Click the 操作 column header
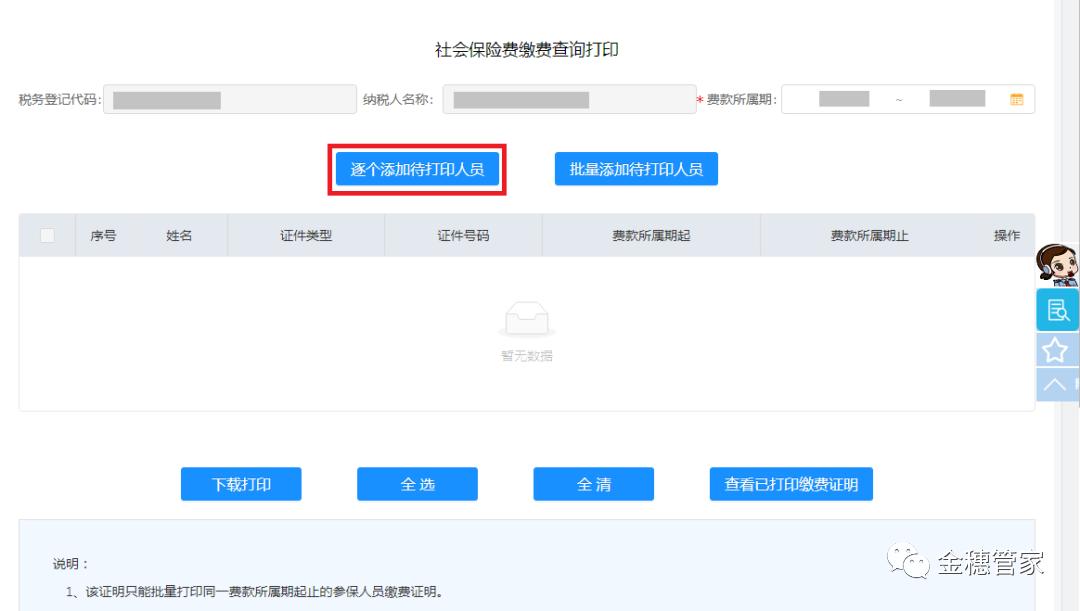Screen dimensions: 1080x611 (1009, 234)
